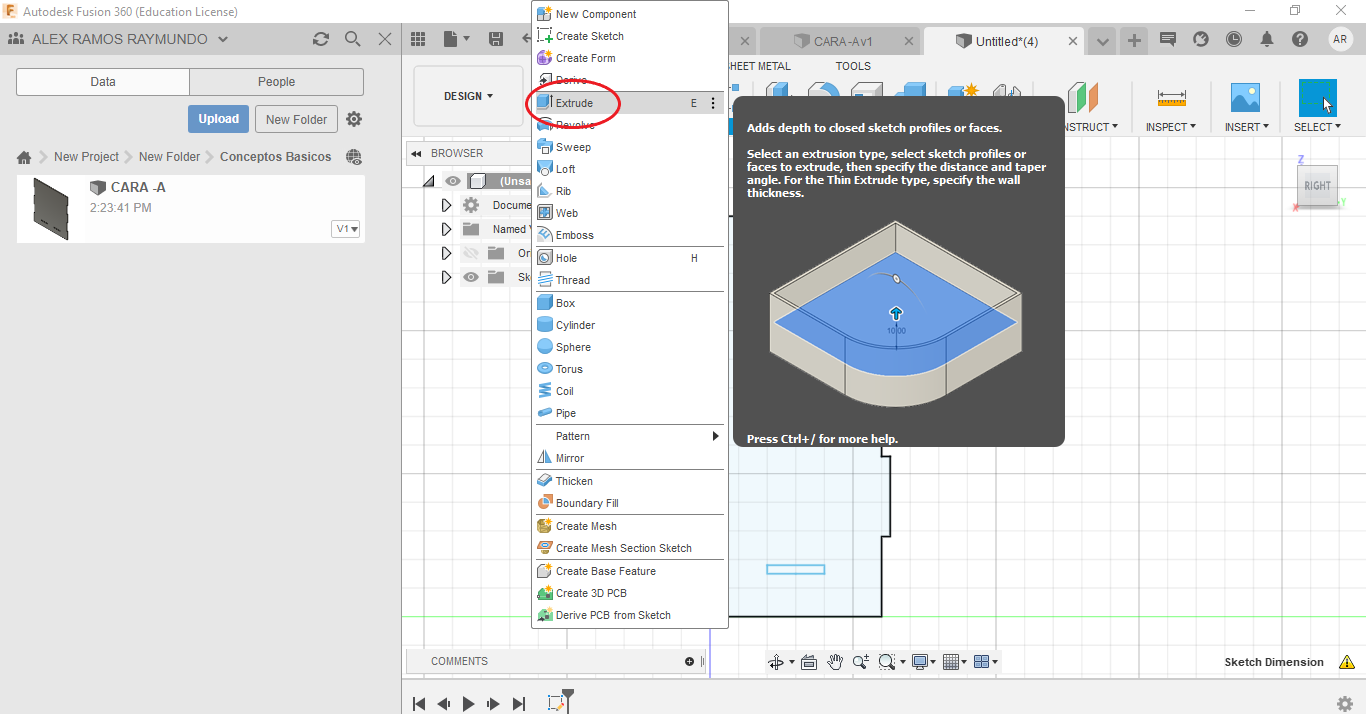Open the DESIGN workspace dropdown
This screenshot has height=714, width=1366.
(469, 96)
